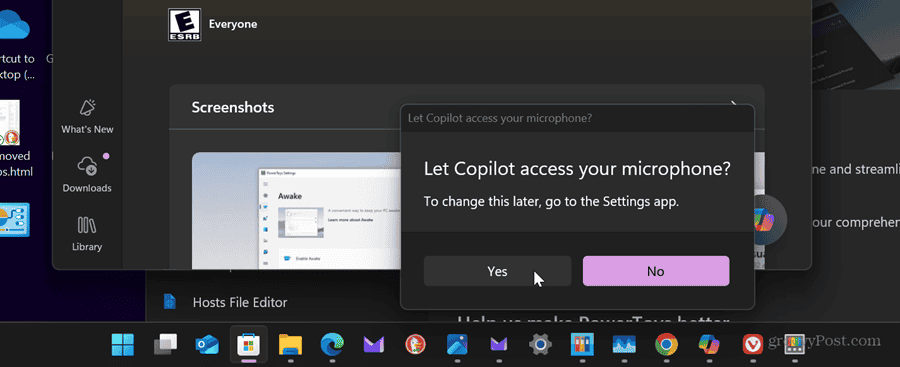Launch Outlook from the taskbar
900x367 pixels.
pos(207,345)
